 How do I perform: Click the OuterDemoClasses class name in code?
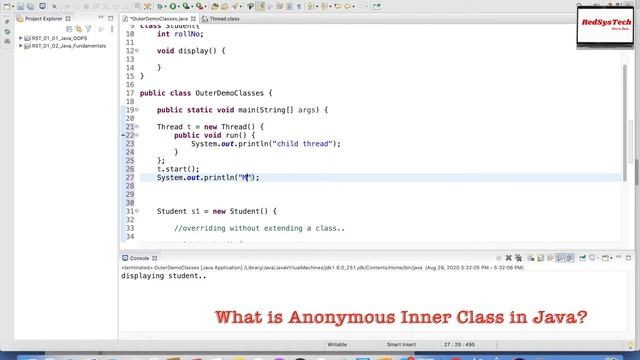[x=229, y=93]
